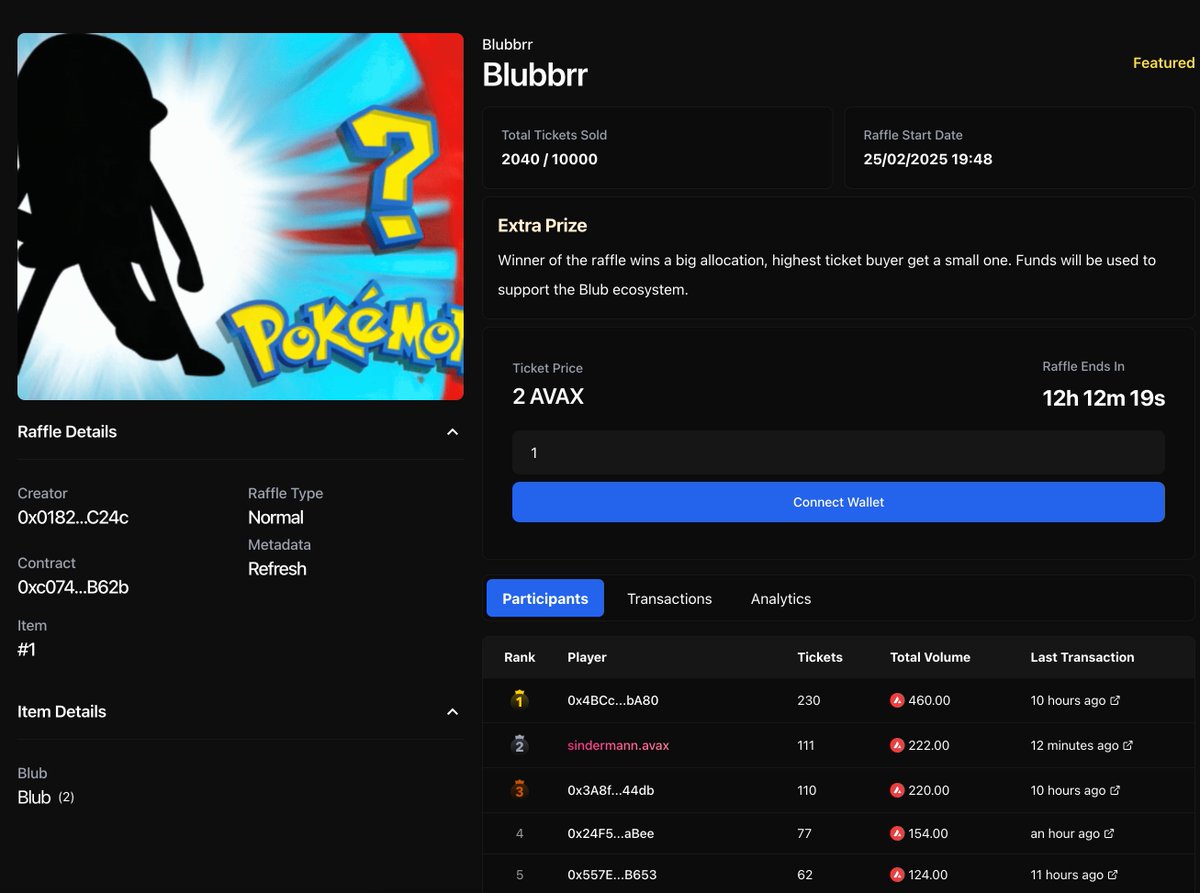This screenshot has height=893, width=1200.
Task: Refresh the raffle metadata
Action: click(x=277, y=569)
